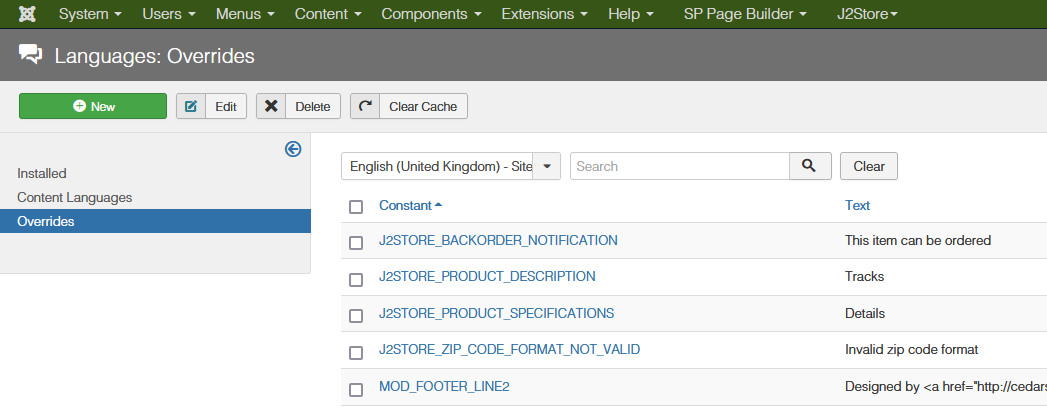This screenshot has height=418, width=1047.
Task: Expand the Extensions menu
Action: coord(544,15)
